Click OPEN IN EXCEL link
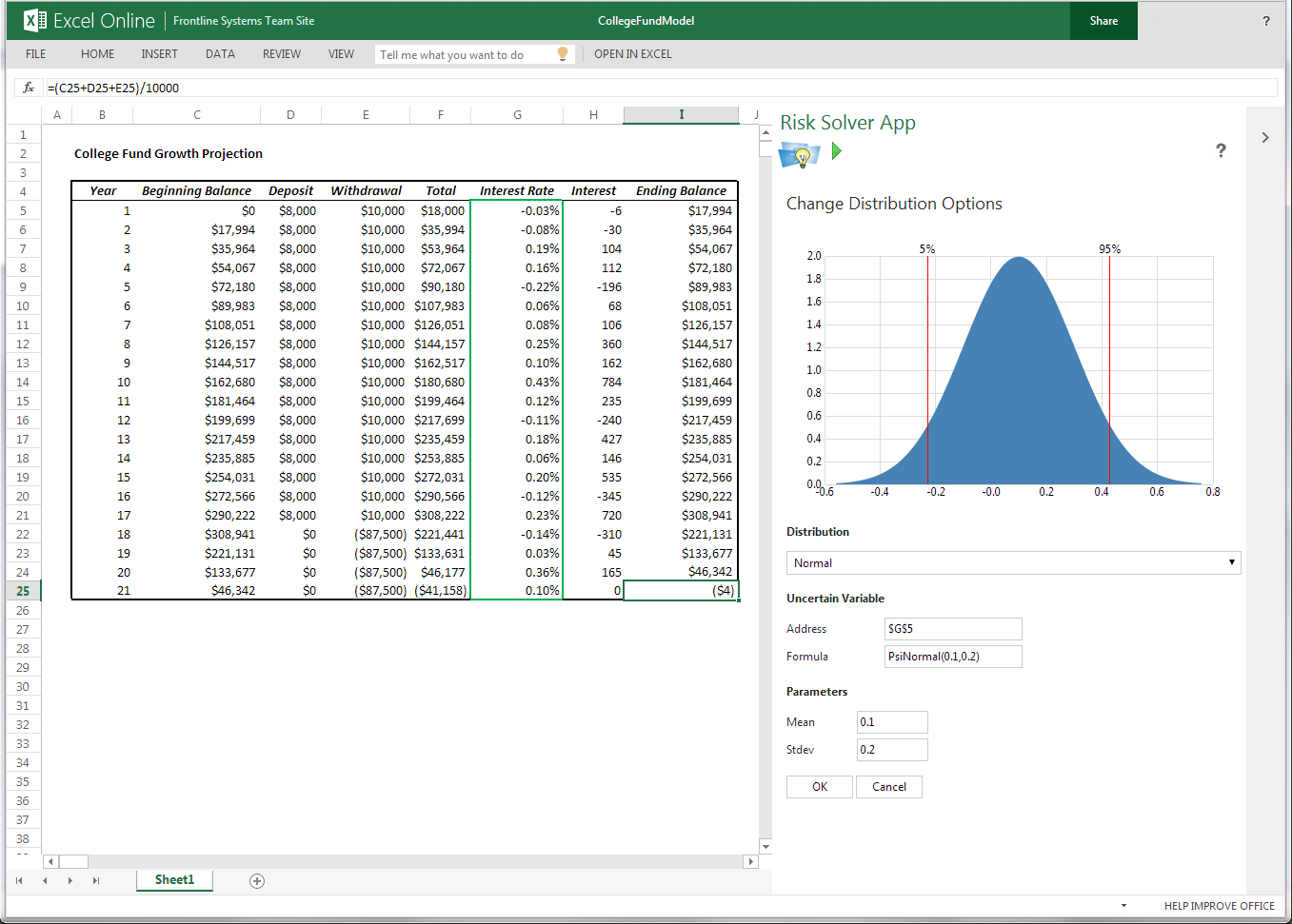 pos(632,54)
